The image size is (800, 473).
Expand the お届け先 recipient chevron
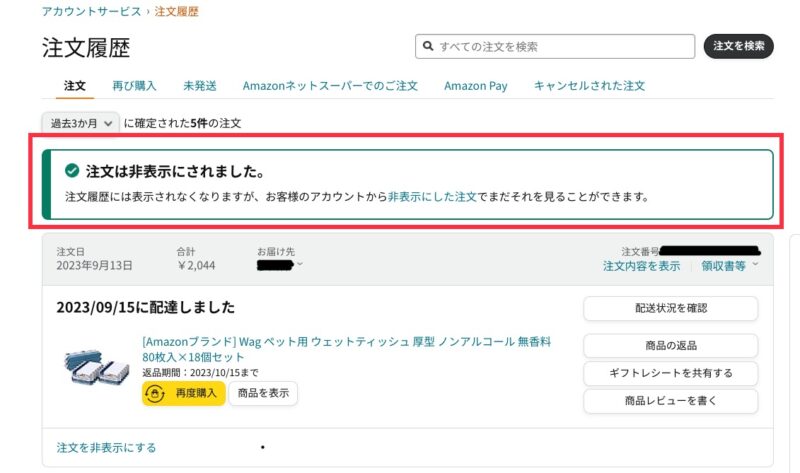(x=299, y=264)
